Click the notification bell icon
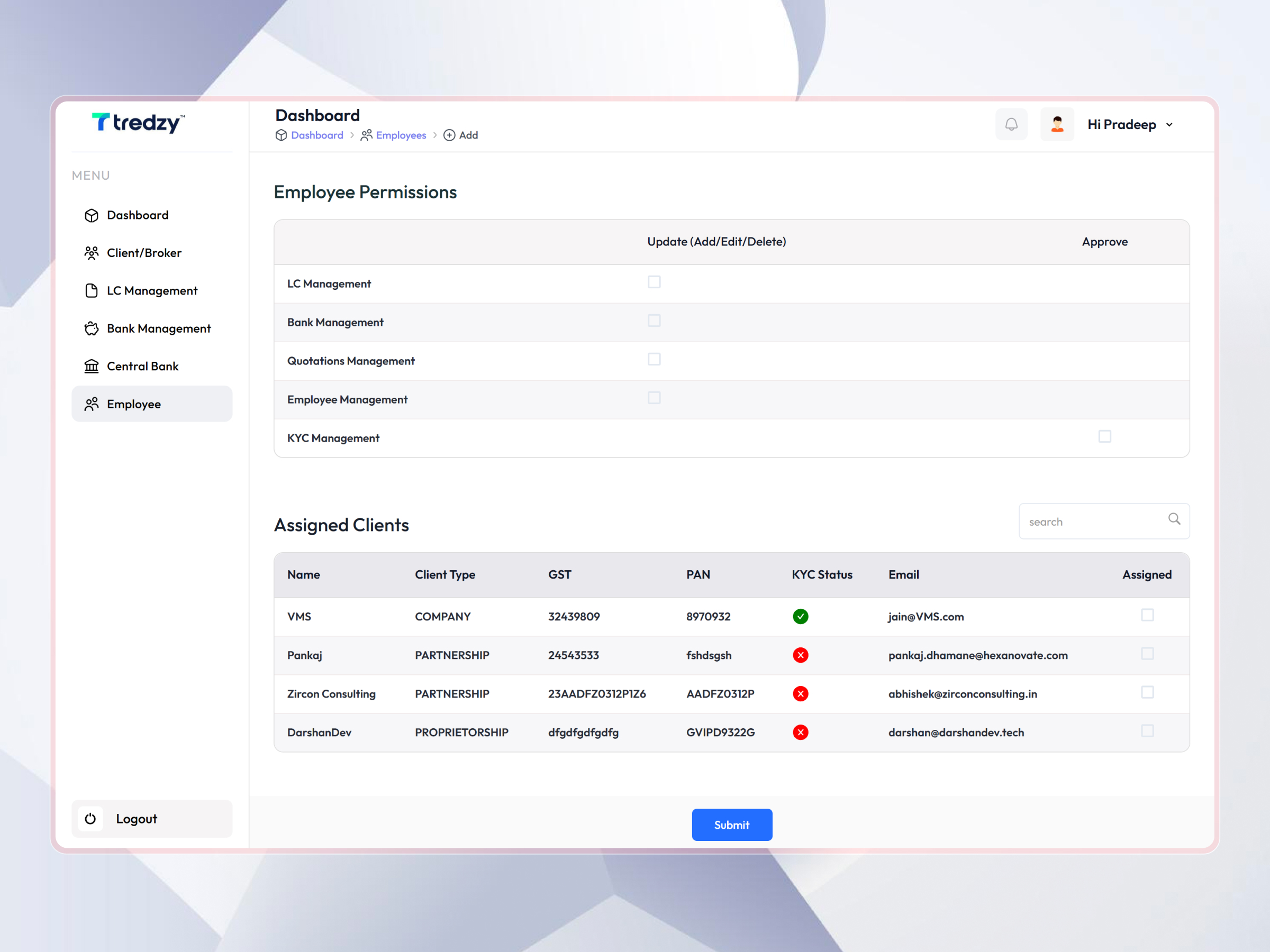This screenshot has width=1270, height=952. click(x=1011, y=124)
